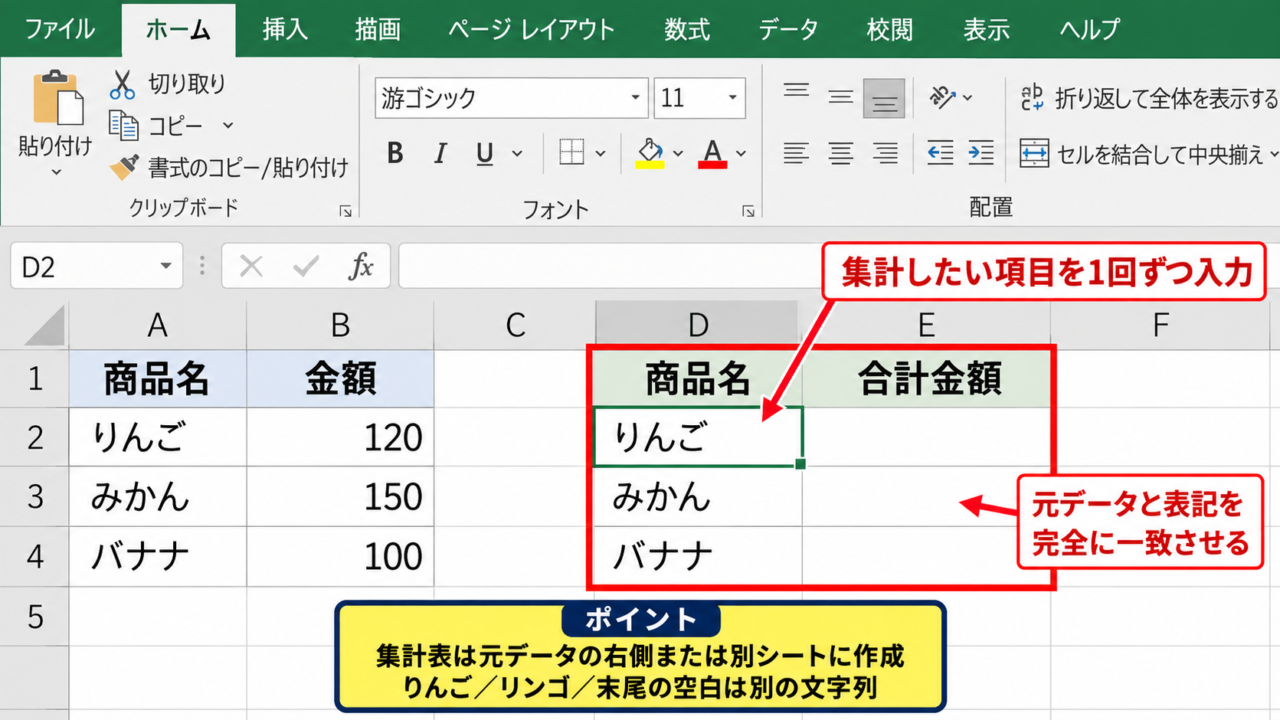The image size is (1280, 720).
Task: Open the 游ゴシック font name dropdown
Action: tap(637, 98)
